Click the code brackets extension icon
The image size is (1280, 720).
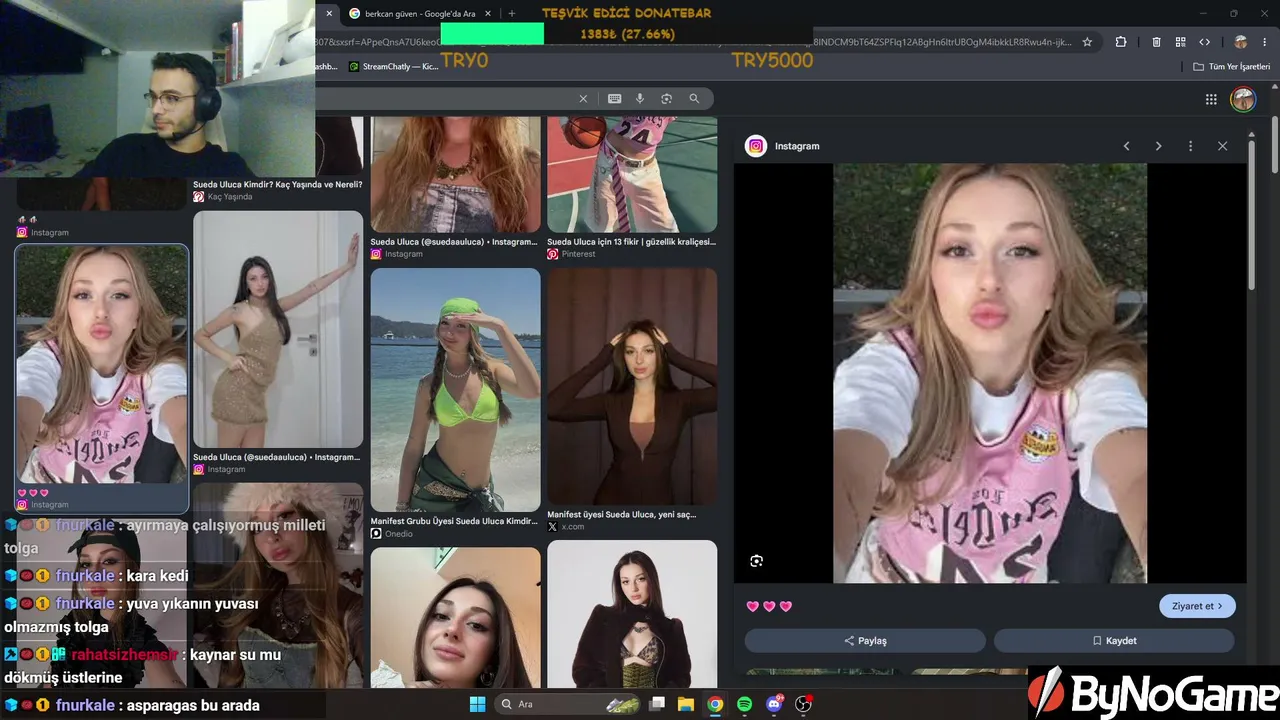coord(1205,42)
